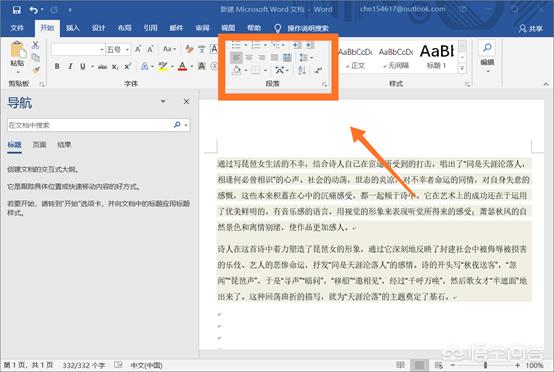Open the 插入 ribbon tab
554x372 pixels.
[x=73, y=28]
